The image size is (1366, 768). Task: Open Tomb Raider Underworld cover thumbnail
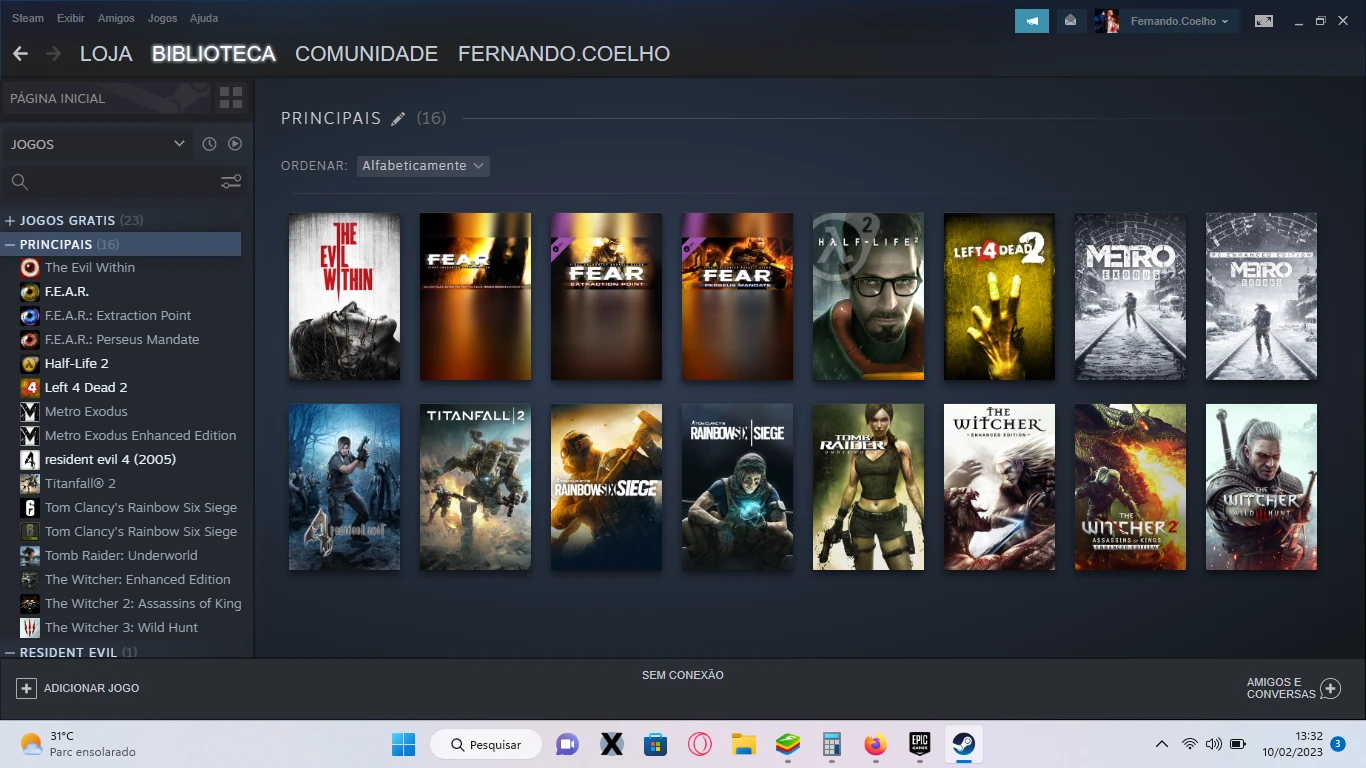point(868,487)
